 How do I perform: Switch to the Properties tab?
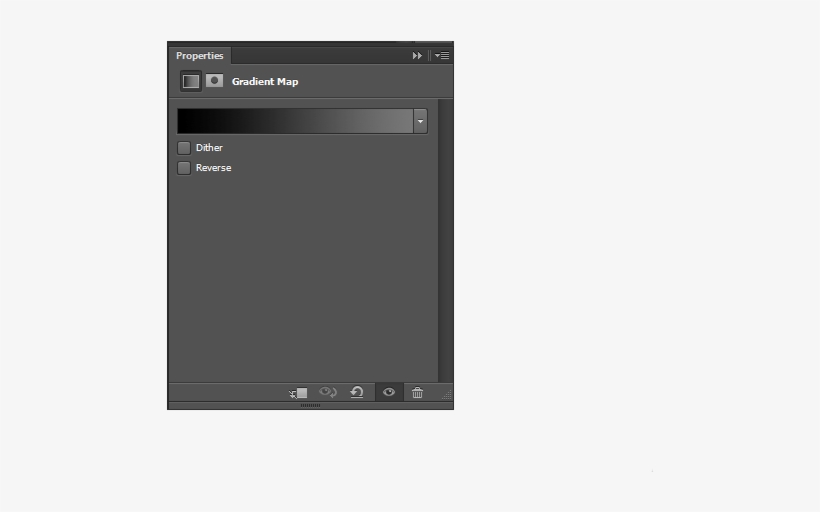tap(200, 55)
